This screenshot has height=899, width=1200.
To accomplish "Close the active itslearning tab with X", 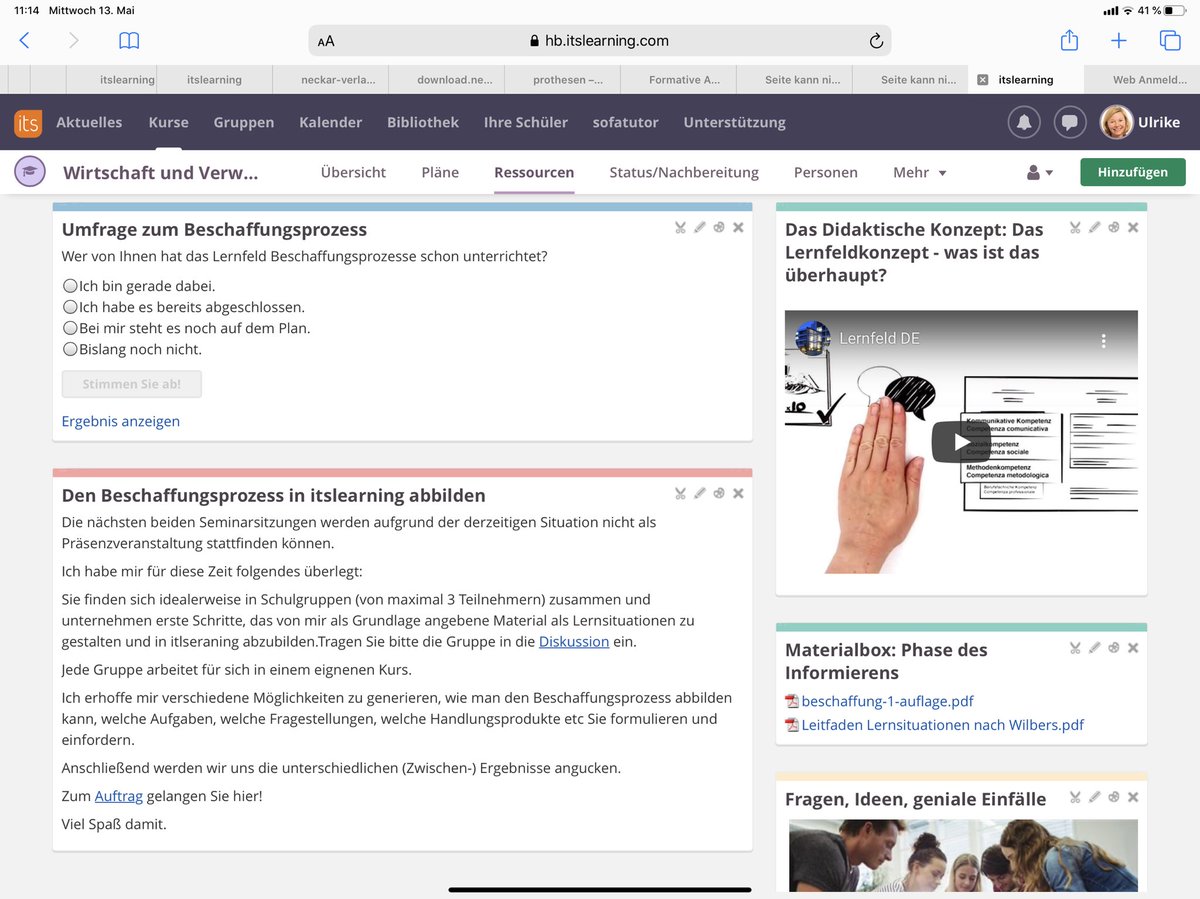I will point(983,80).
